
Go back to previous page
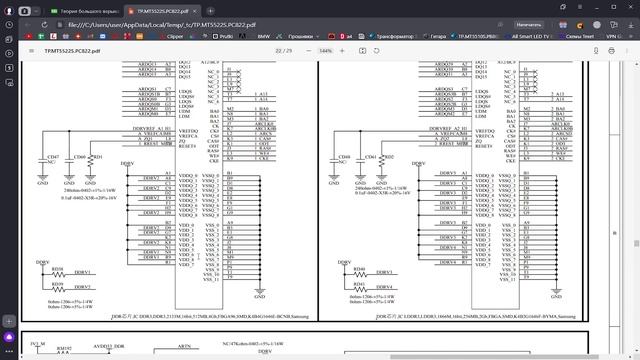pos(27,25)
